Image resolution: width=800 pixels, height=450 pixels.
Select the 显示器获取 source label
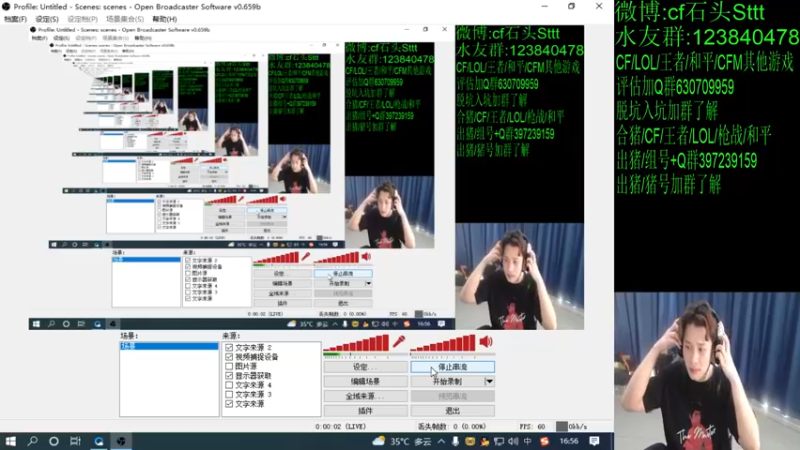(253, 376)
